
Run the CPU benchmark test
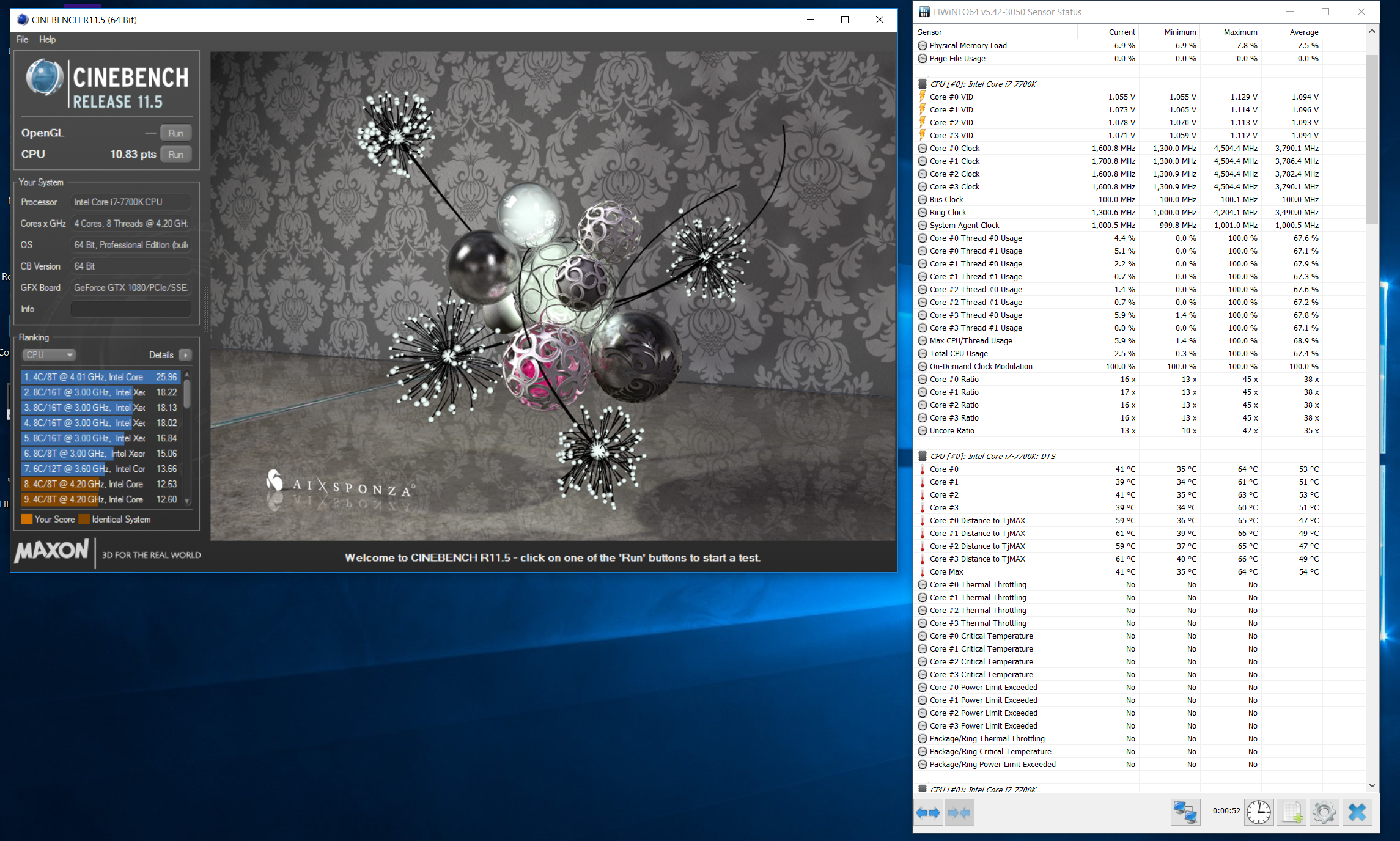click(176, 155)
